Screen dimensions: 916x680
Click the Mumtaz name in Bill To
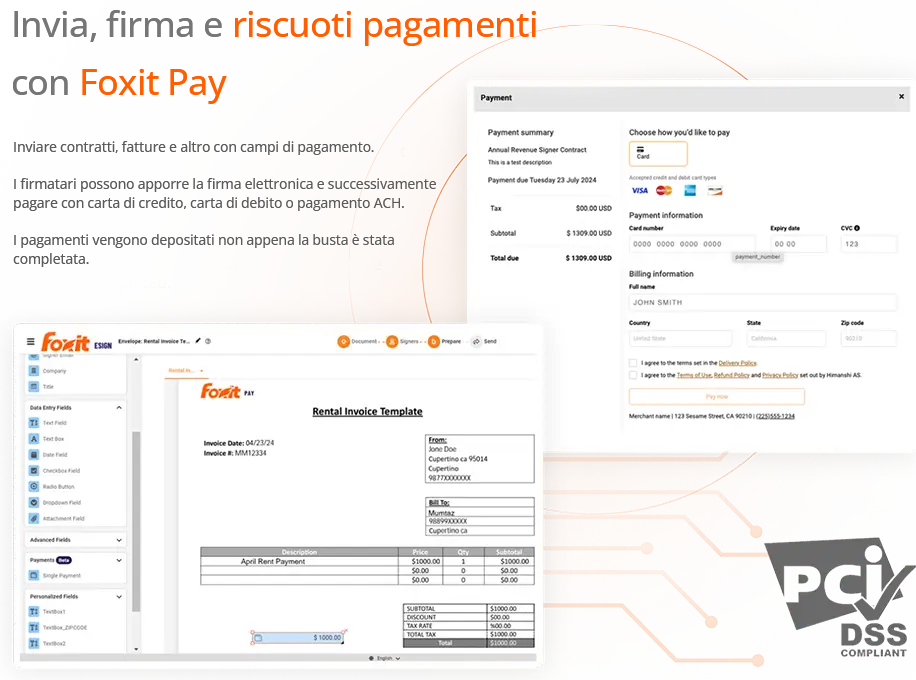441,512
